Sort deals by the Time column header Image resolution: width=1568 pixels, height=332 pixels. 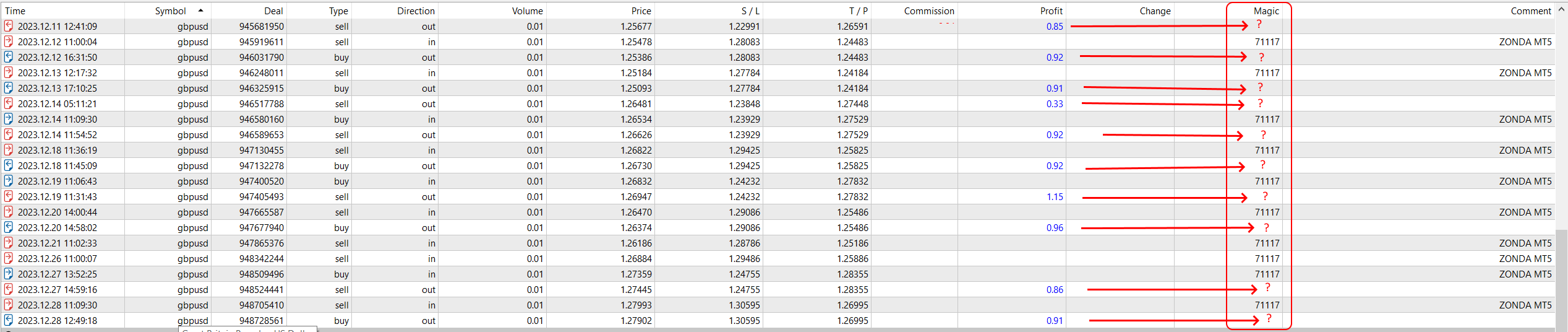click(15, 11)
